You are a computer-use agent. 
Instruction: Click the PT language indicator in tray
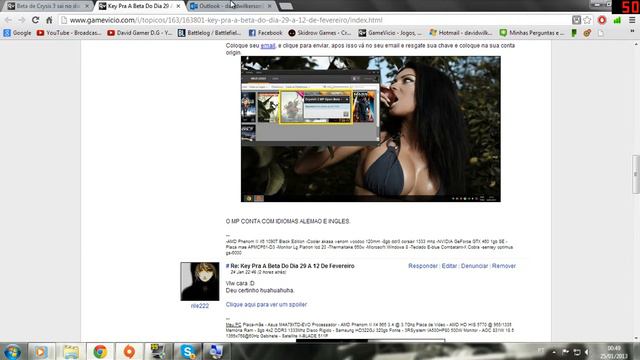pos(541,351)
